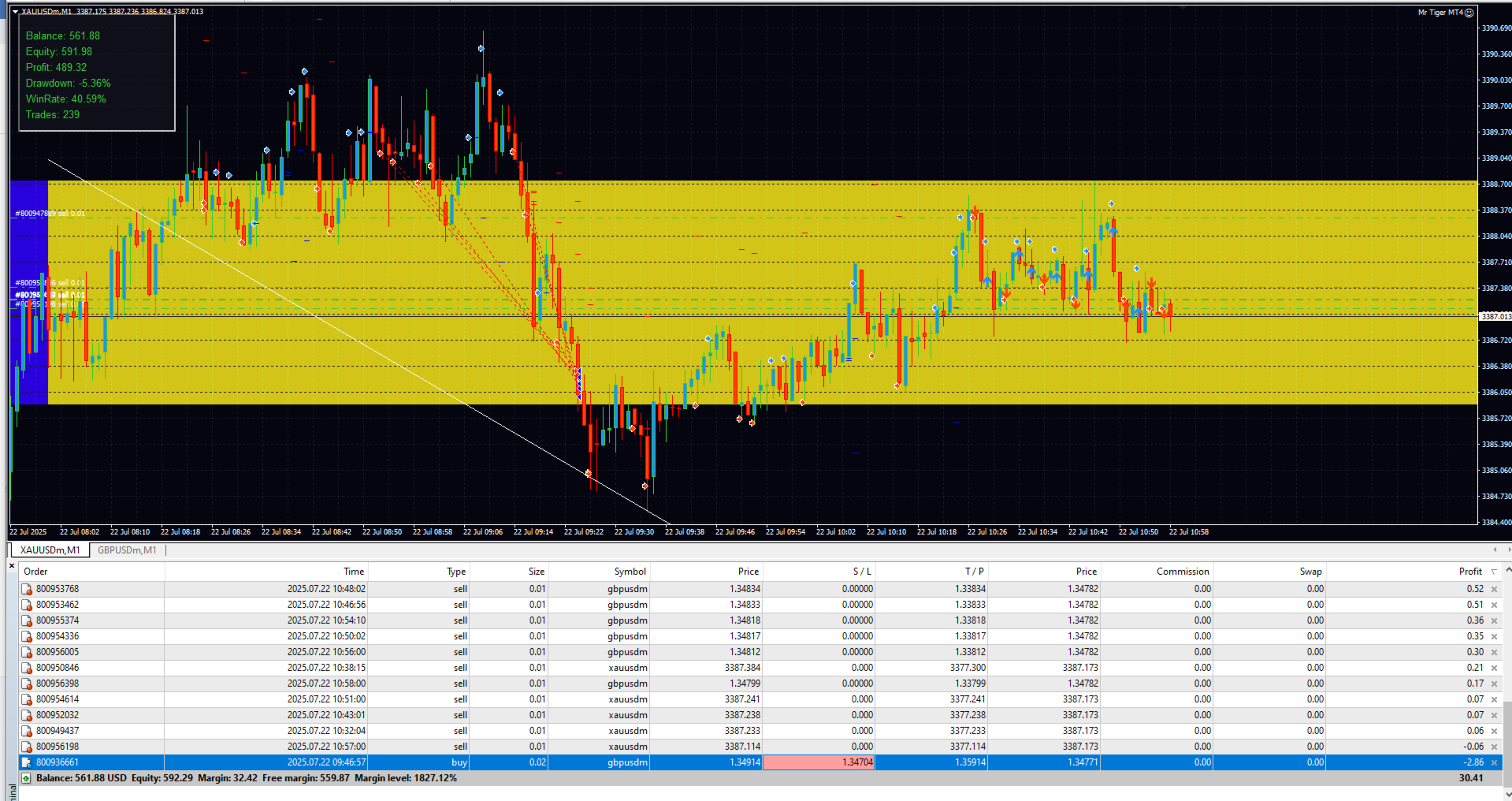
Task: Click the #800947889 sell 0.01 order line label
Action: point(50,214)
